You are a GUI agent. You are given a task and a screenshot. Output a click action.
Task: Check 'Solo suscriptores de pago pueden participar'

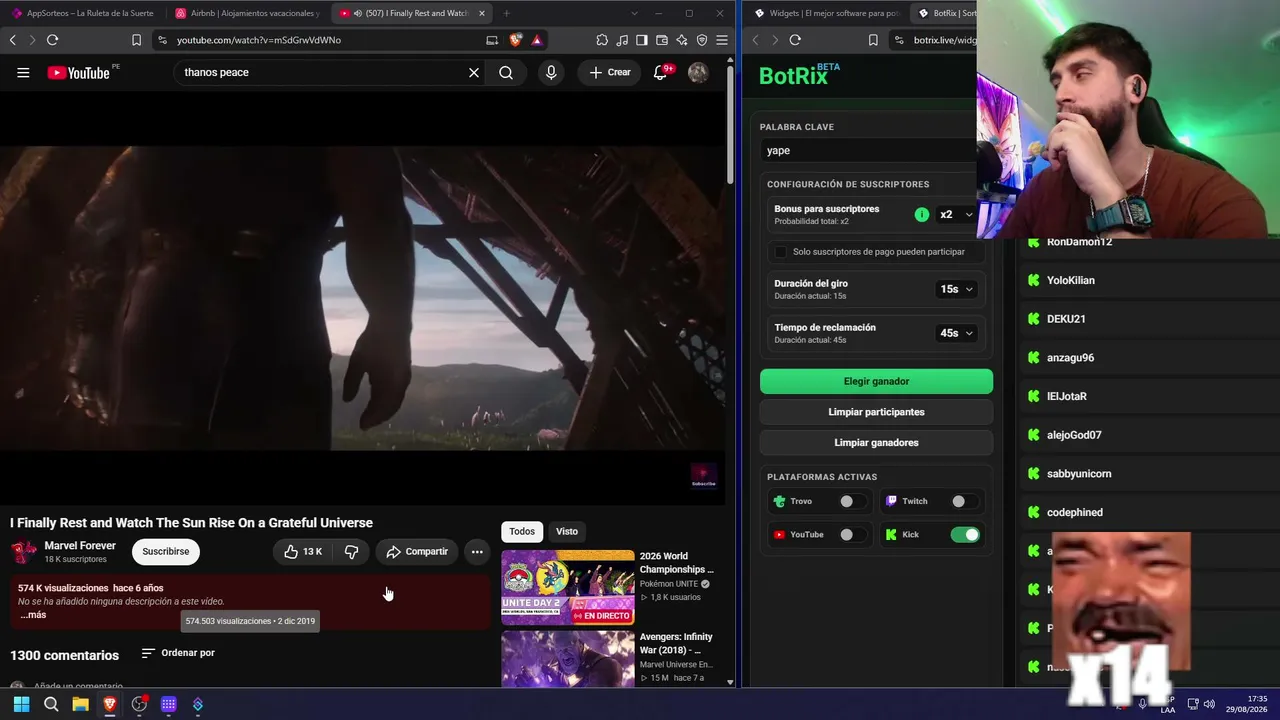pyautogui.click(x=781, y=252)
